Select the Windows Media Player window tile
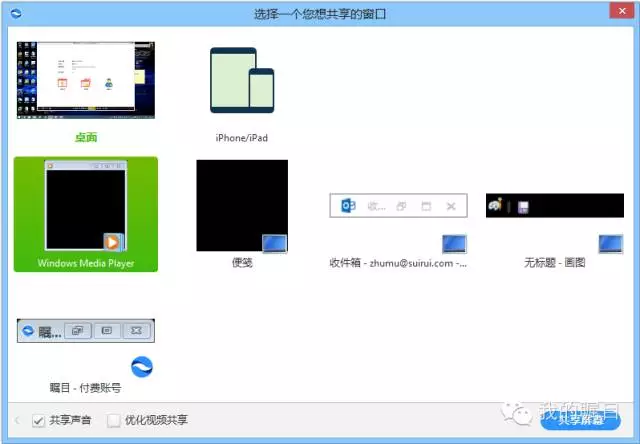 pos(85,213)
